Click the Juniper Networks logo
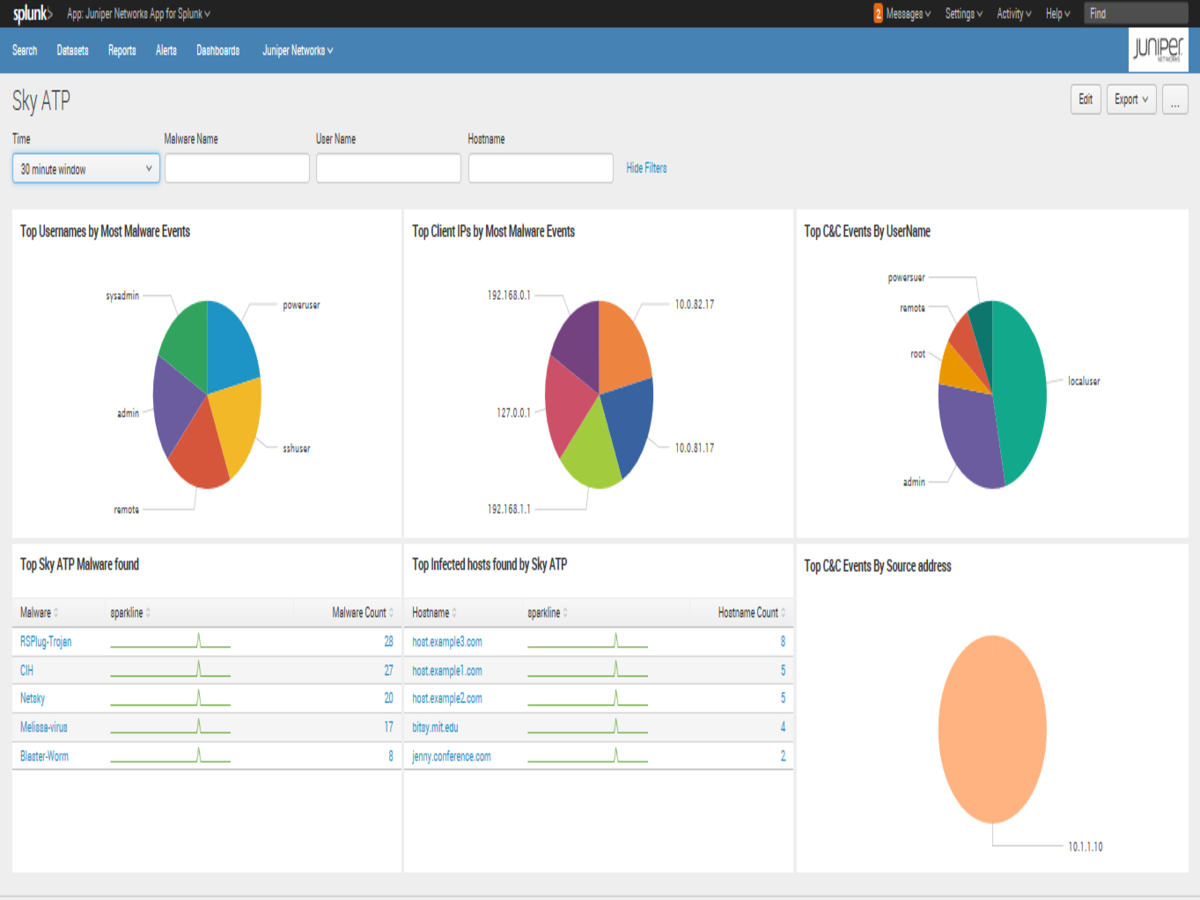Viewport: 1200px width, 900px height. pos(1158,50)
